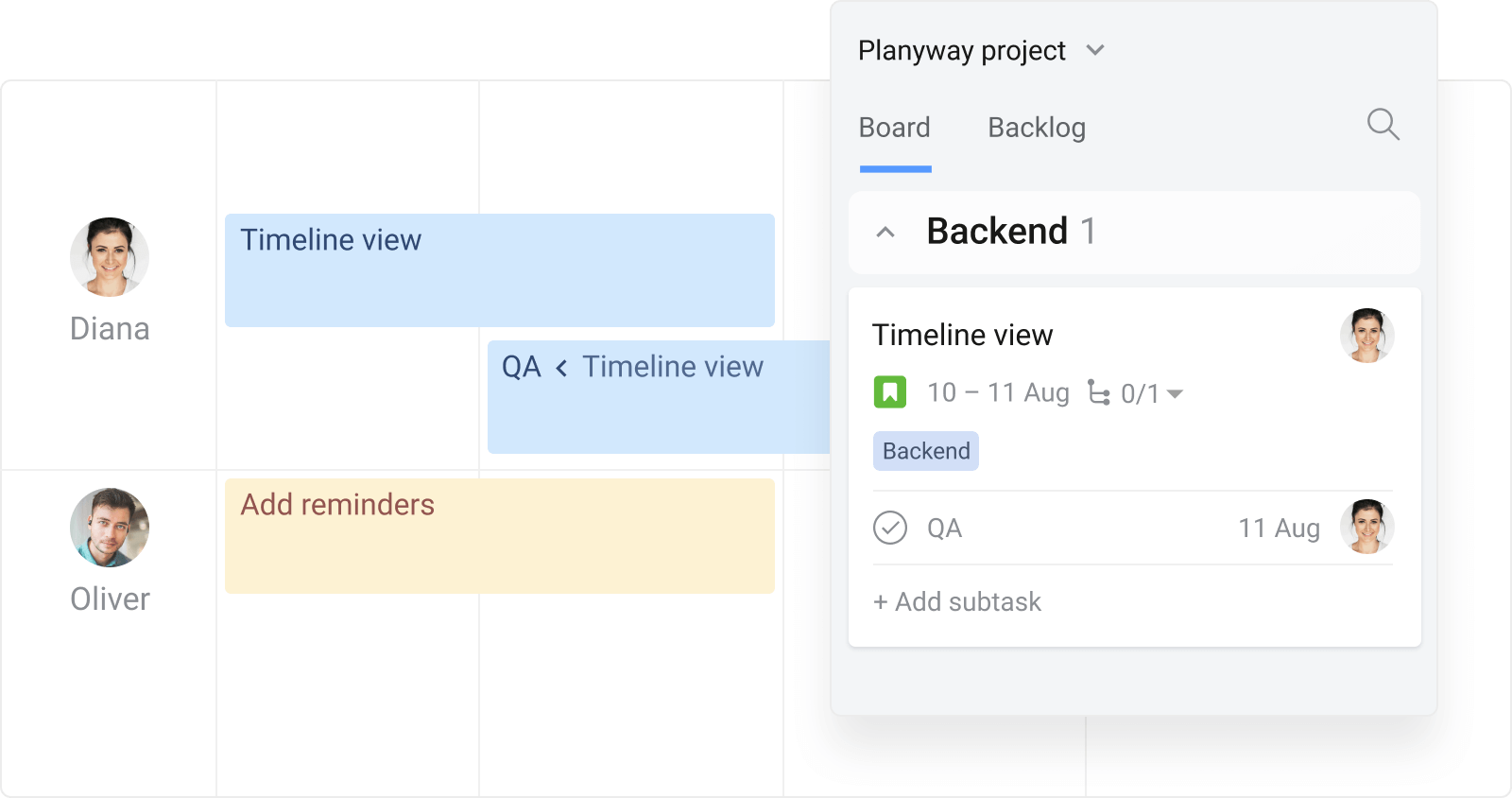Switch to the Board tab

(894, 128)
